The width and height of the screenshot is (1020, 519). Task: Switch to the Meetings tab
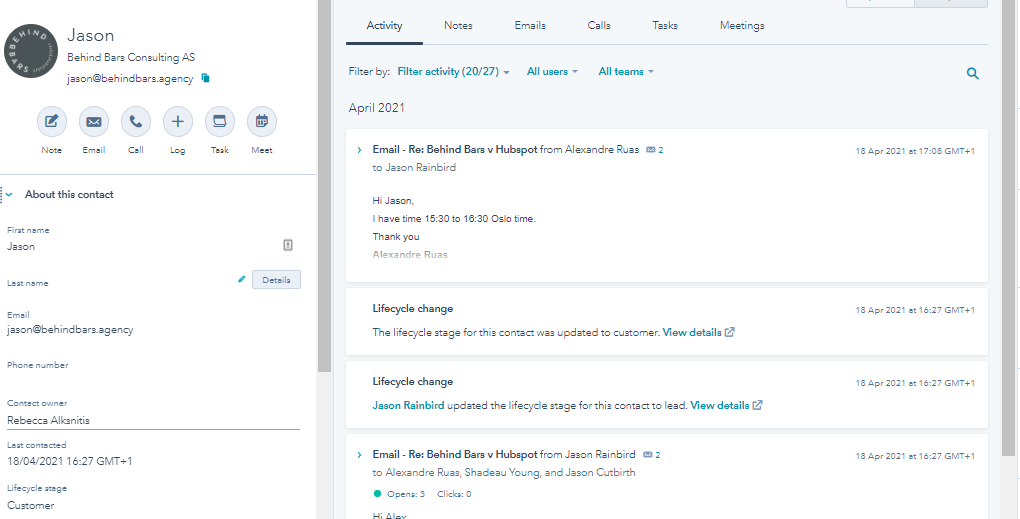pyautogui.click(x=741, y=26)
